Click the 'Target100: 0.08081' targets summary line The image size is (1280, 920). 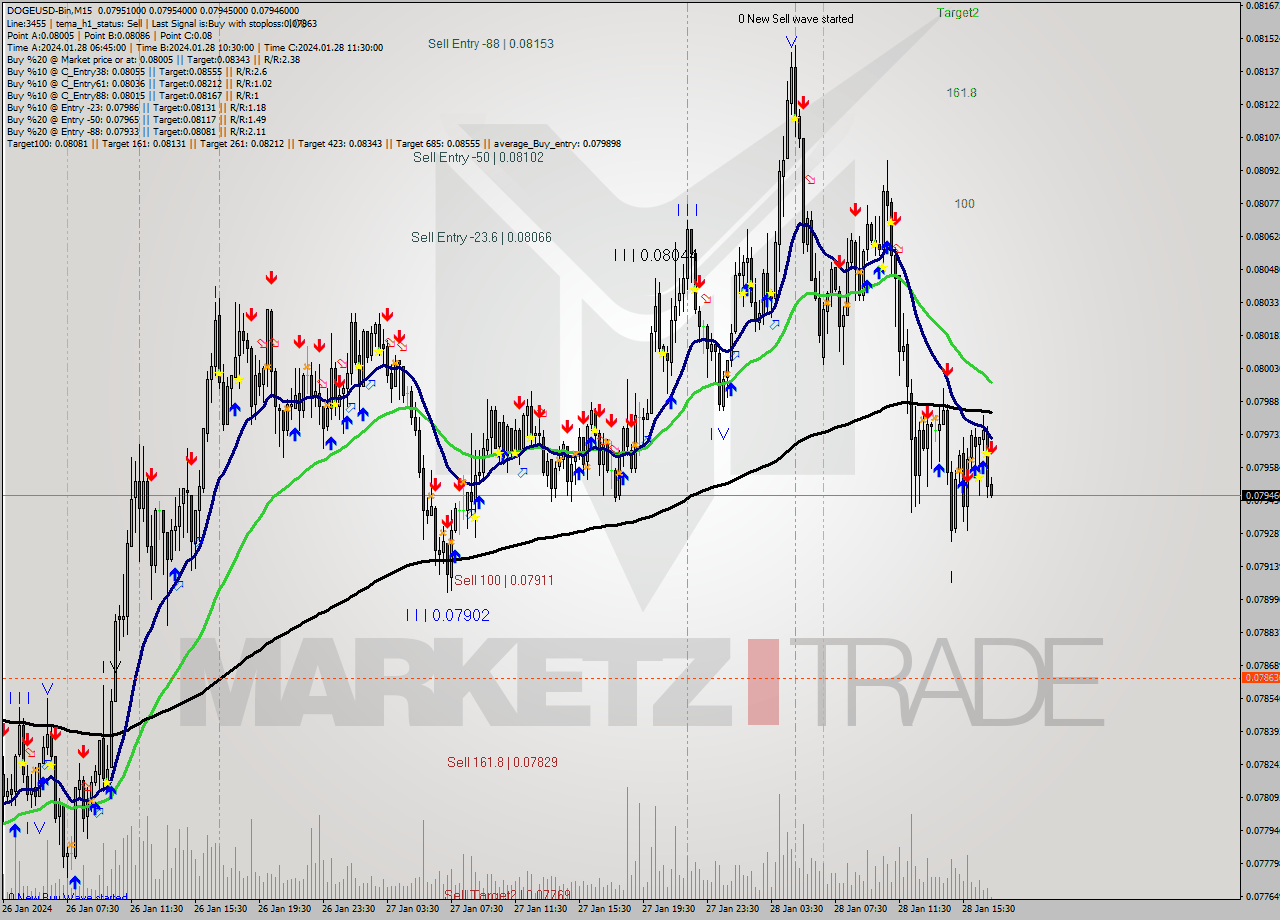coord(313,143)
